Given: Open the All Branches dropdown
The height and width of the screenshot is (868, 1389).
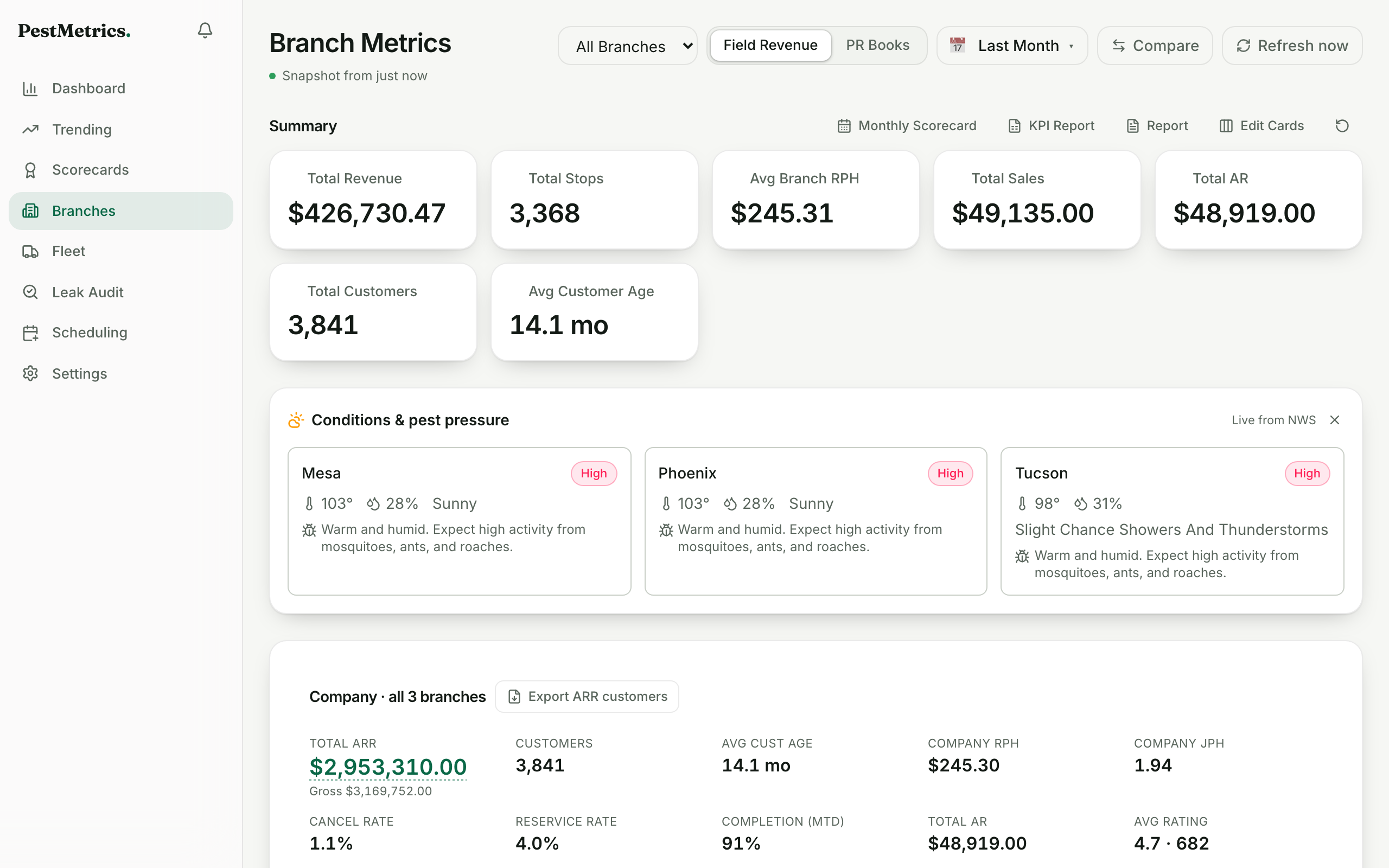Looking at the screenshot, I should pos(628,46).
